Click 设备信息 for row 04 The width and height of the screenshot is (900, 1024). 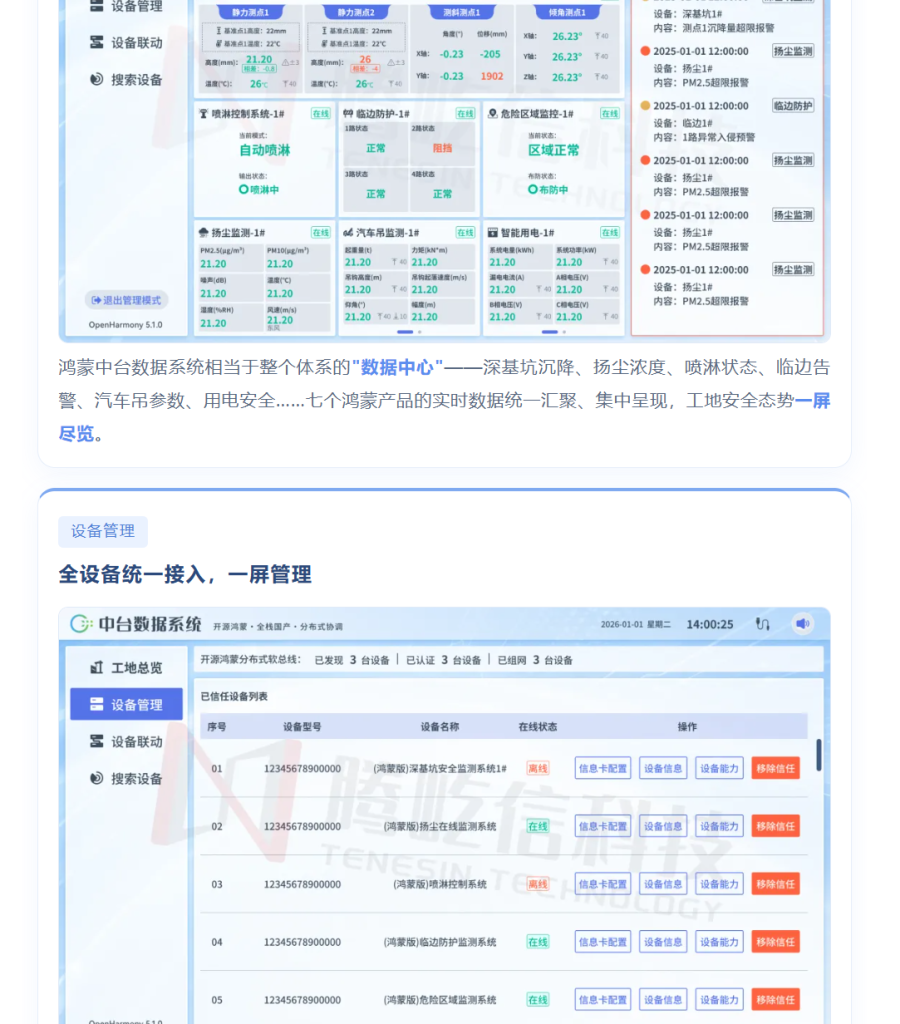pyautogui.click(x=663, y=942)
